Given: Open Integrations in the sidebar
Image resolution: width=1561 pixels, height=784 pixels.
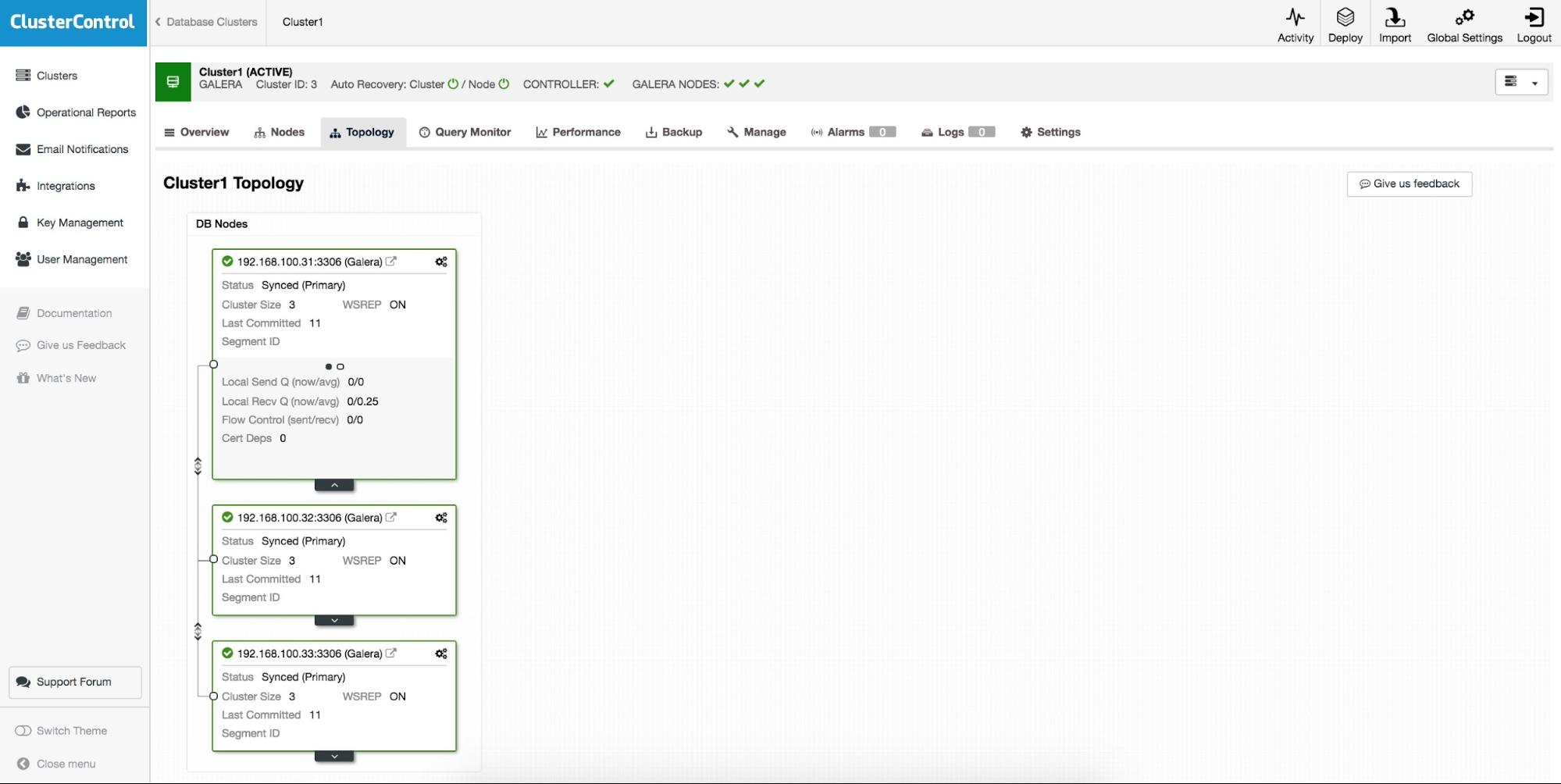Looking at the screenshot, I should [x=55, y=186].
